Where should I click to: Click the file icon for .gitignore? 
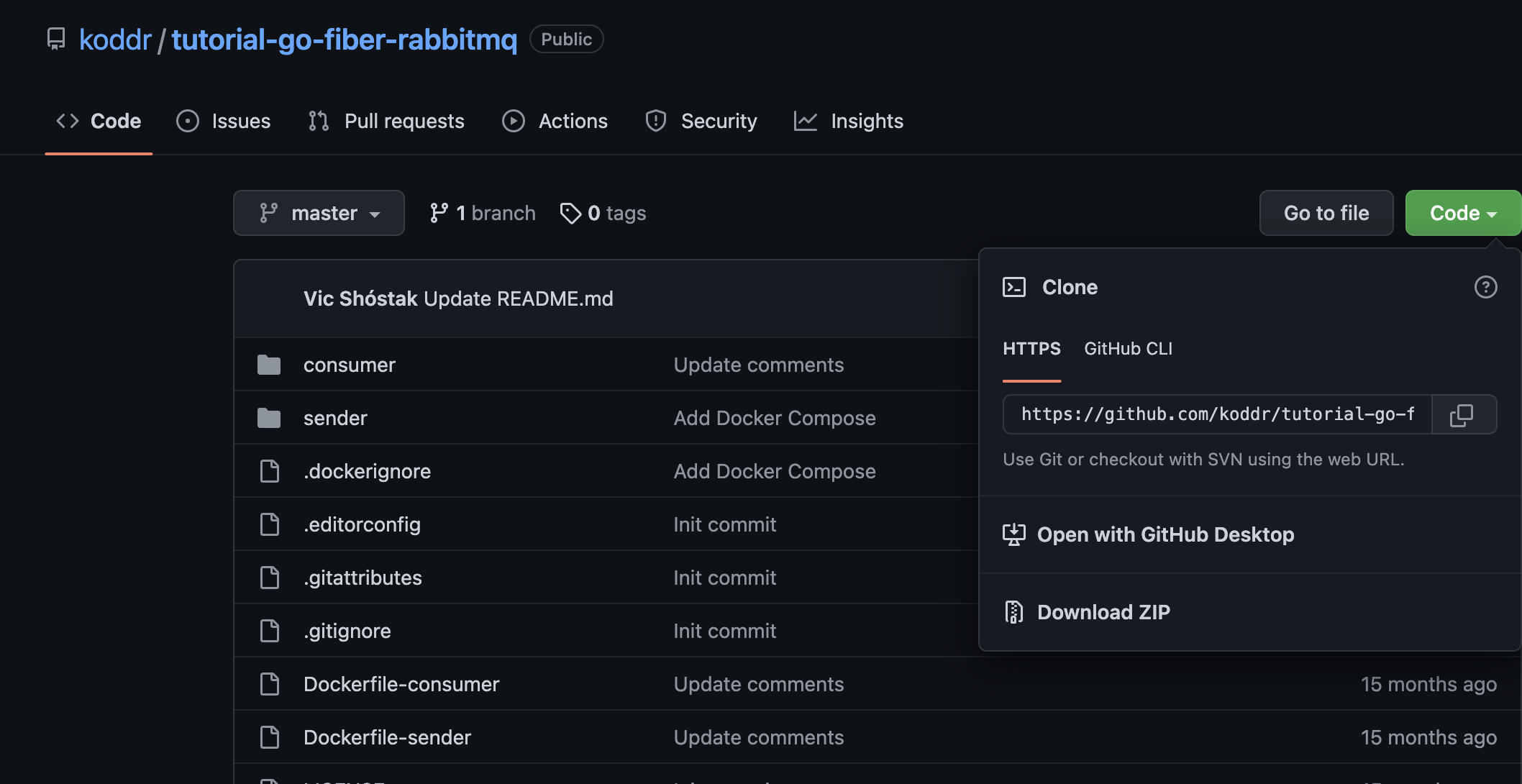coord(270,631)
